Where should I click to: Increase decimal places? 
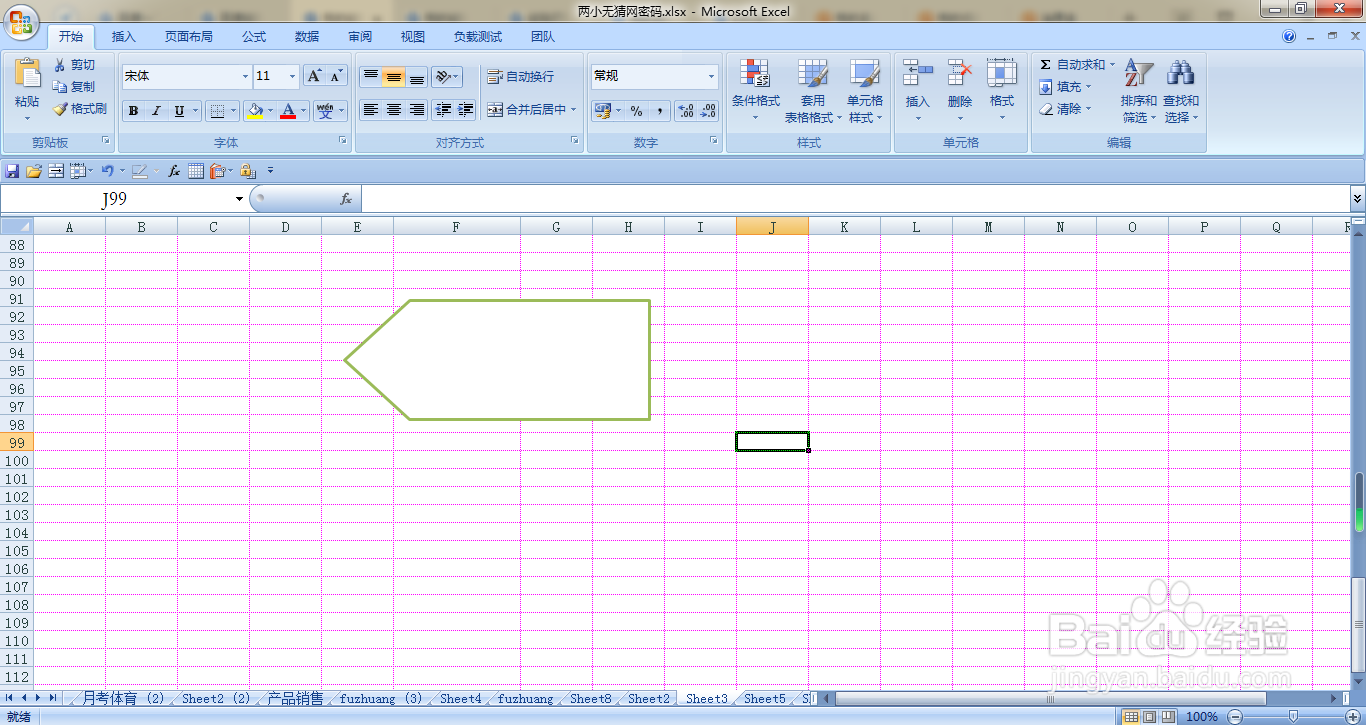(686, 111)
